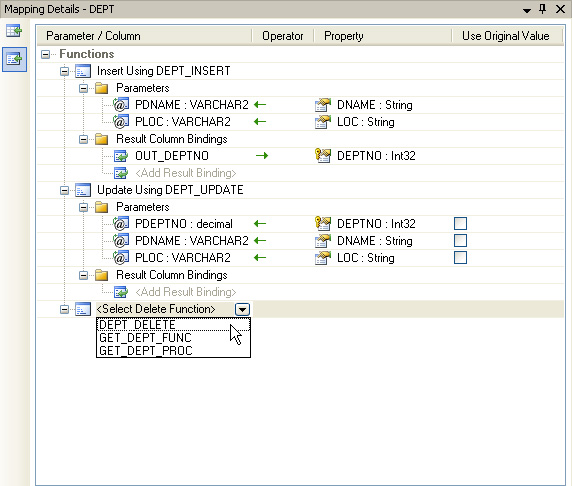572x486 pixels.
Task: Choose GET_DEPT_PROC from the function list
Action: tap(173, 351)
